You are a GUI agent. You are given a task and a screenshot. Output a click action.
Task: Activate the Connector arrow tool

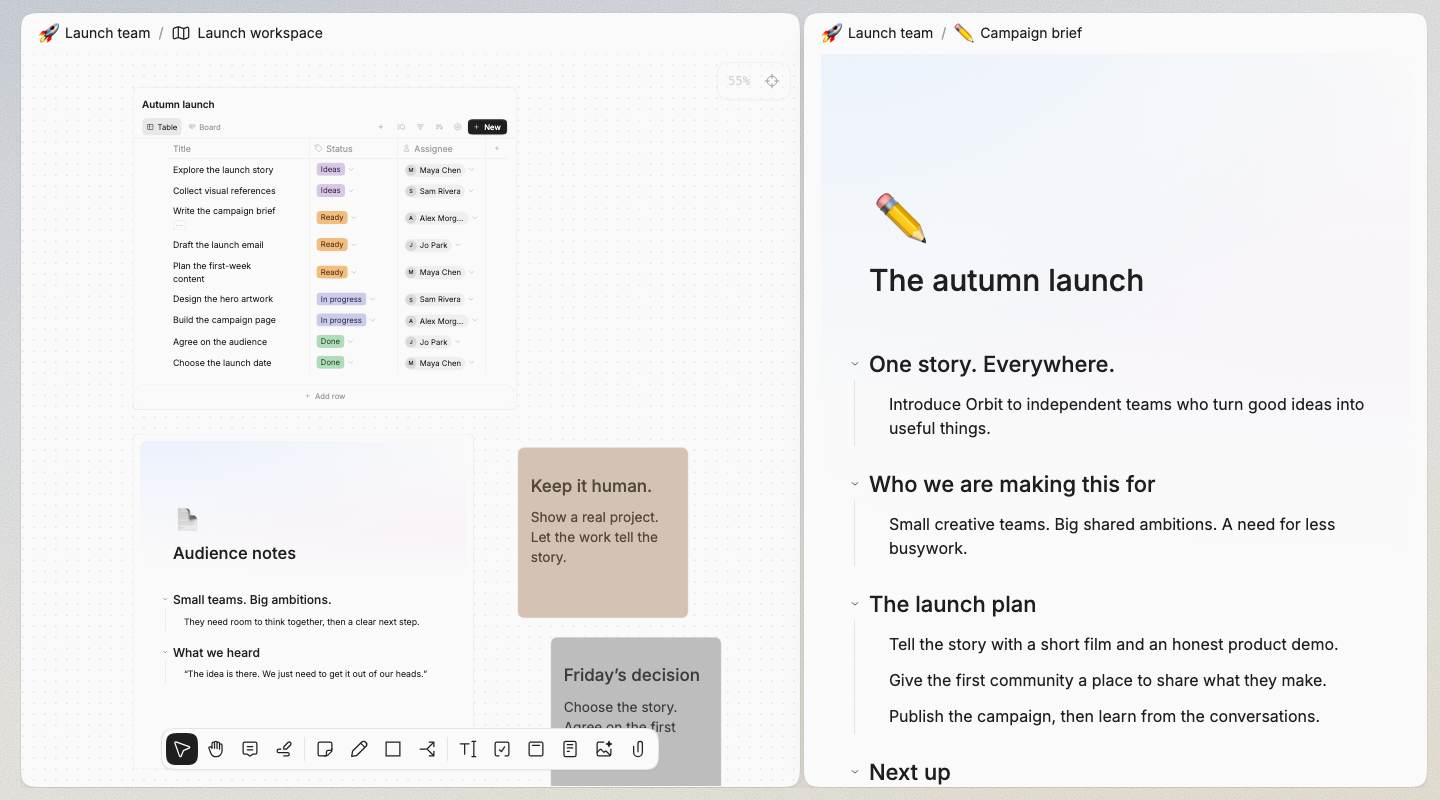[427, 749]
